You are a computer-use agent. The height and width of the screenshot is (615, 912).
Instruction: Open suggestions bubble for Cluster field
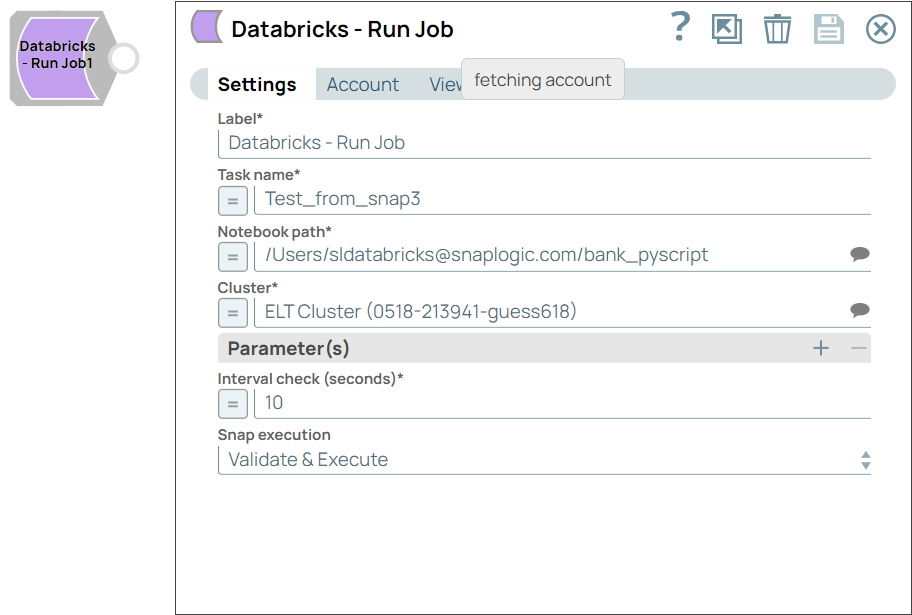pos(859,310)
